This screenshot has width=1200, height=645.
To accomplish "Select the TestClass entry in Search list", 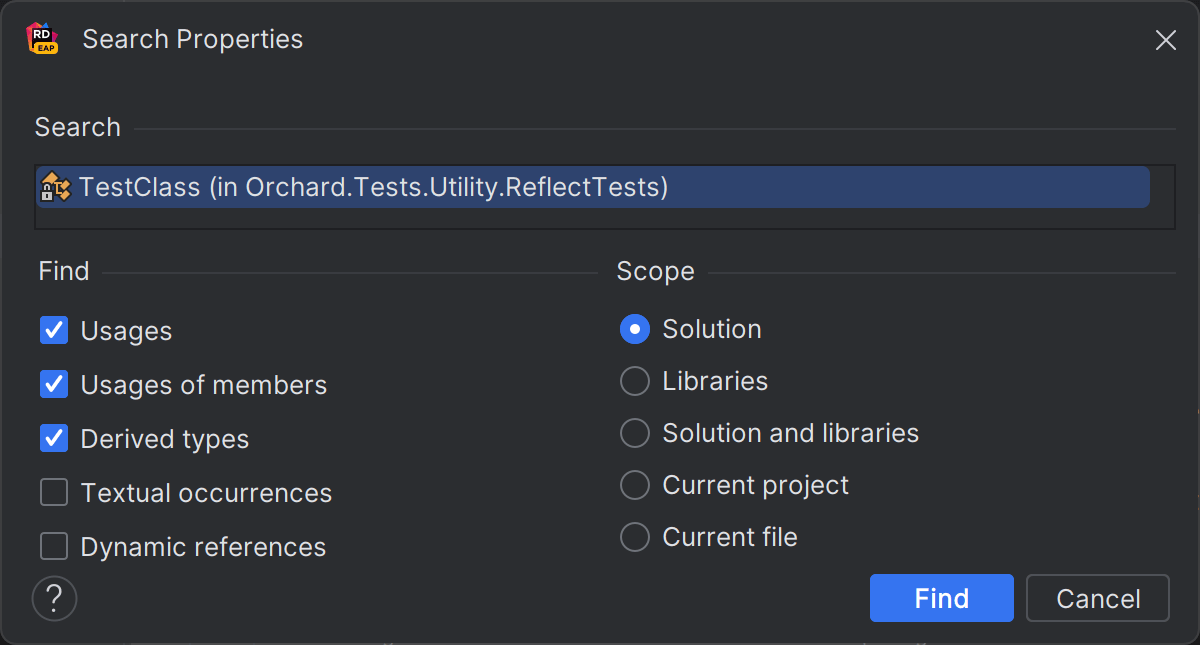I will click(373, 187).
